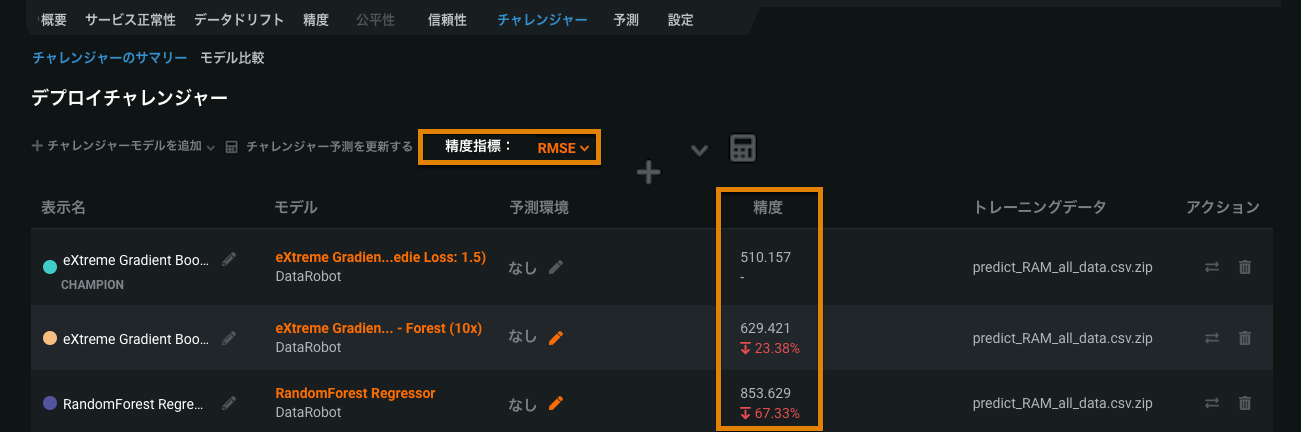
Task: Click the chevron next to calculator icon
Action: click(x=699, y=150)
